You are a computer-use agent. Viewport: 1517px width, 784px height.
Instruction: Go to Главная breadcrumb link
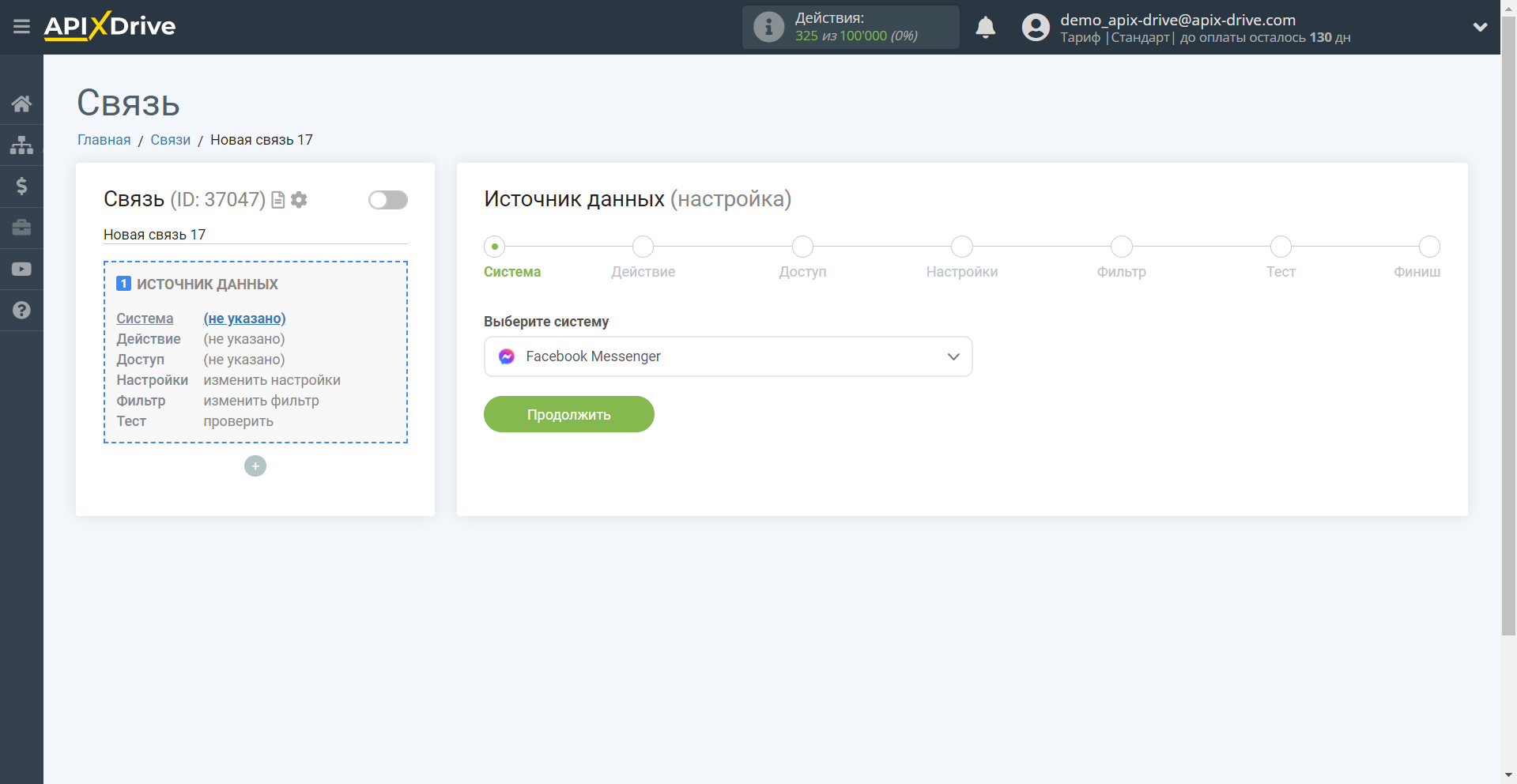(x=104, y=140)
